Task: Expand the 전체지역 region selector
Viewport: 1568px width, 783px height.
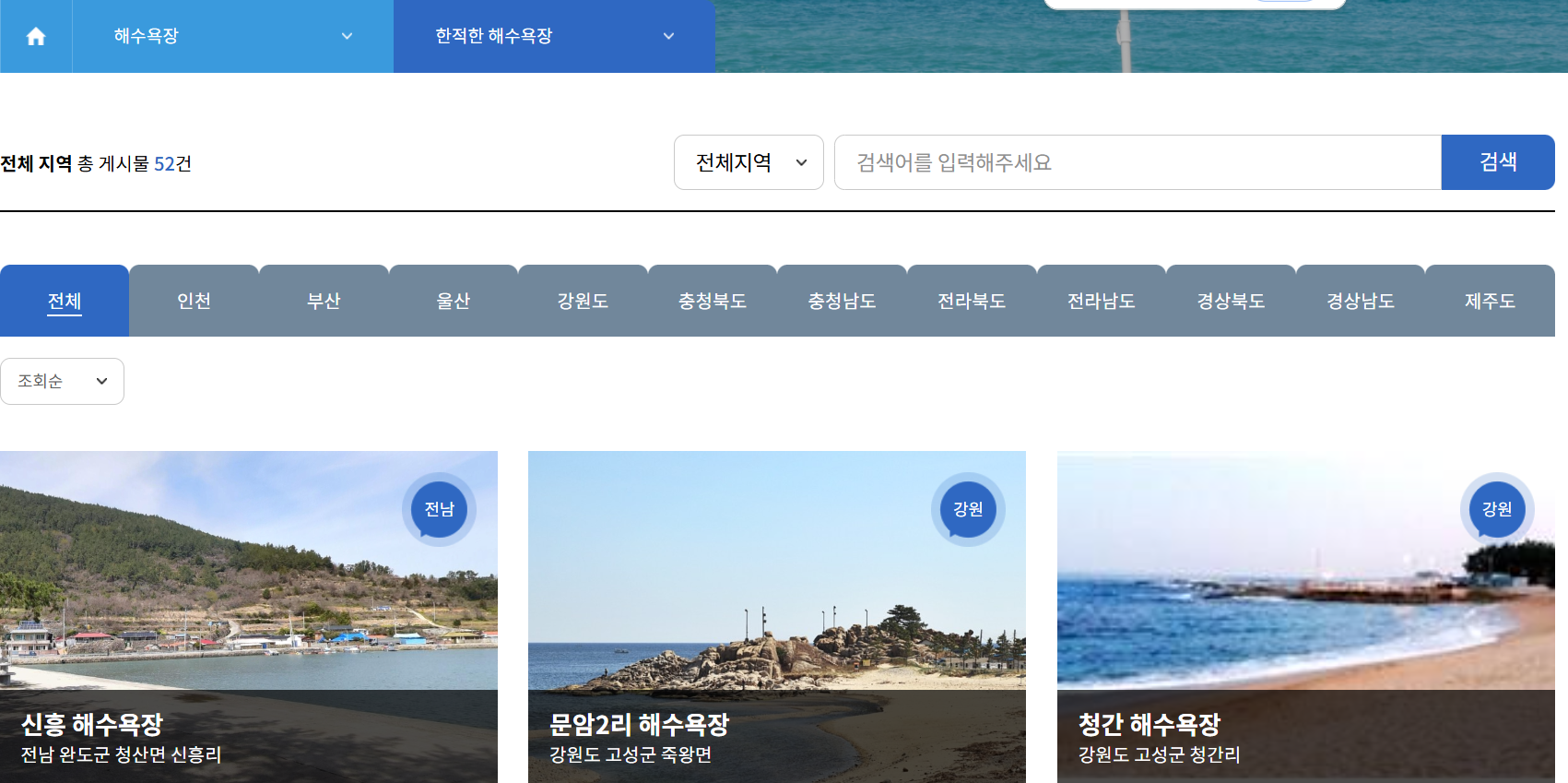Action: coord(749,162)
